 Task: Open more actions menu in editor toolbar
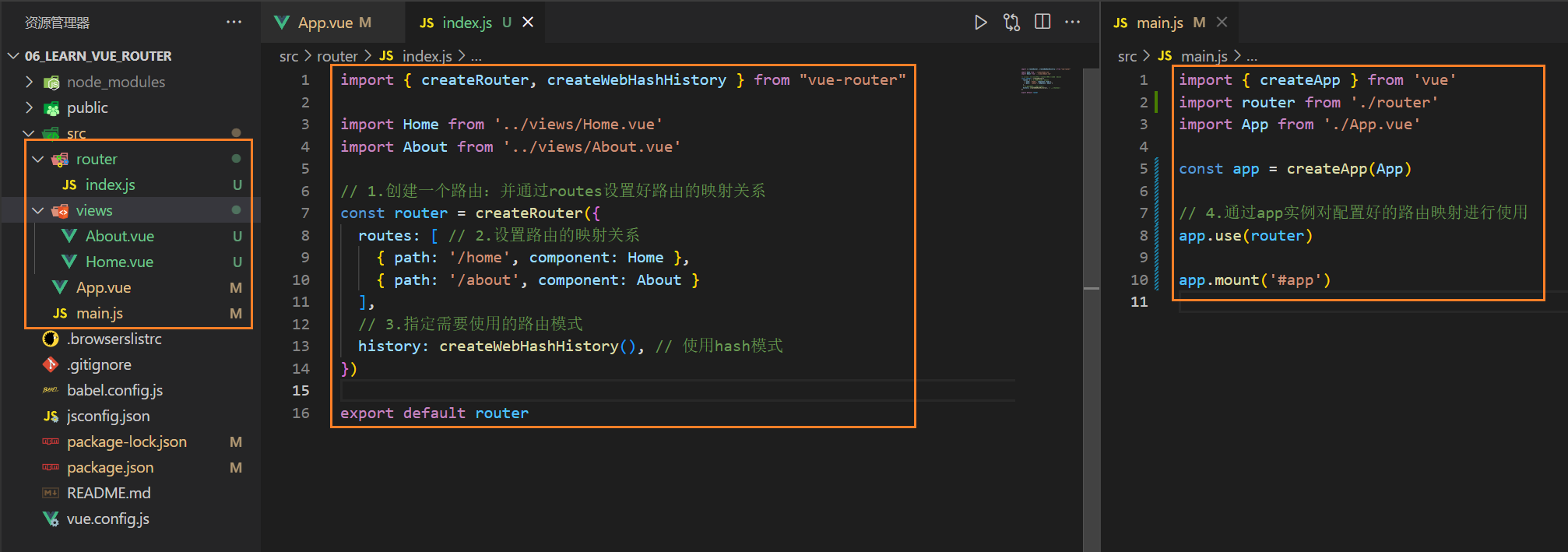[1073, 22]
